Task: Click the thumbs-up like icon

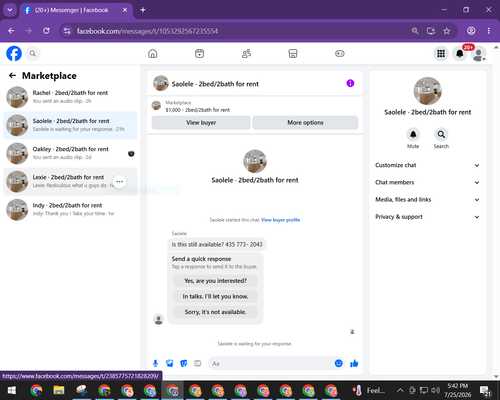Action: [x=354, y=363]
